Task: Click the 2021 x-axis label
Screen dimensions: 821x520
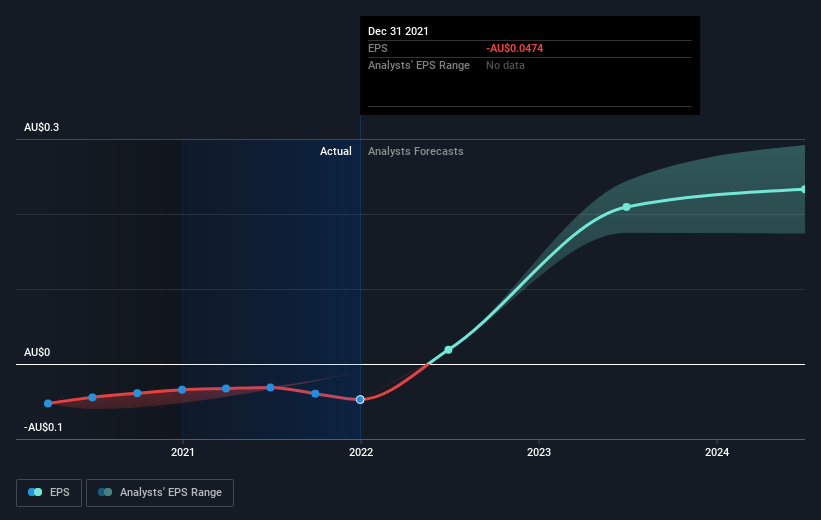Action: pyautogui.click(x=182, y=452)
